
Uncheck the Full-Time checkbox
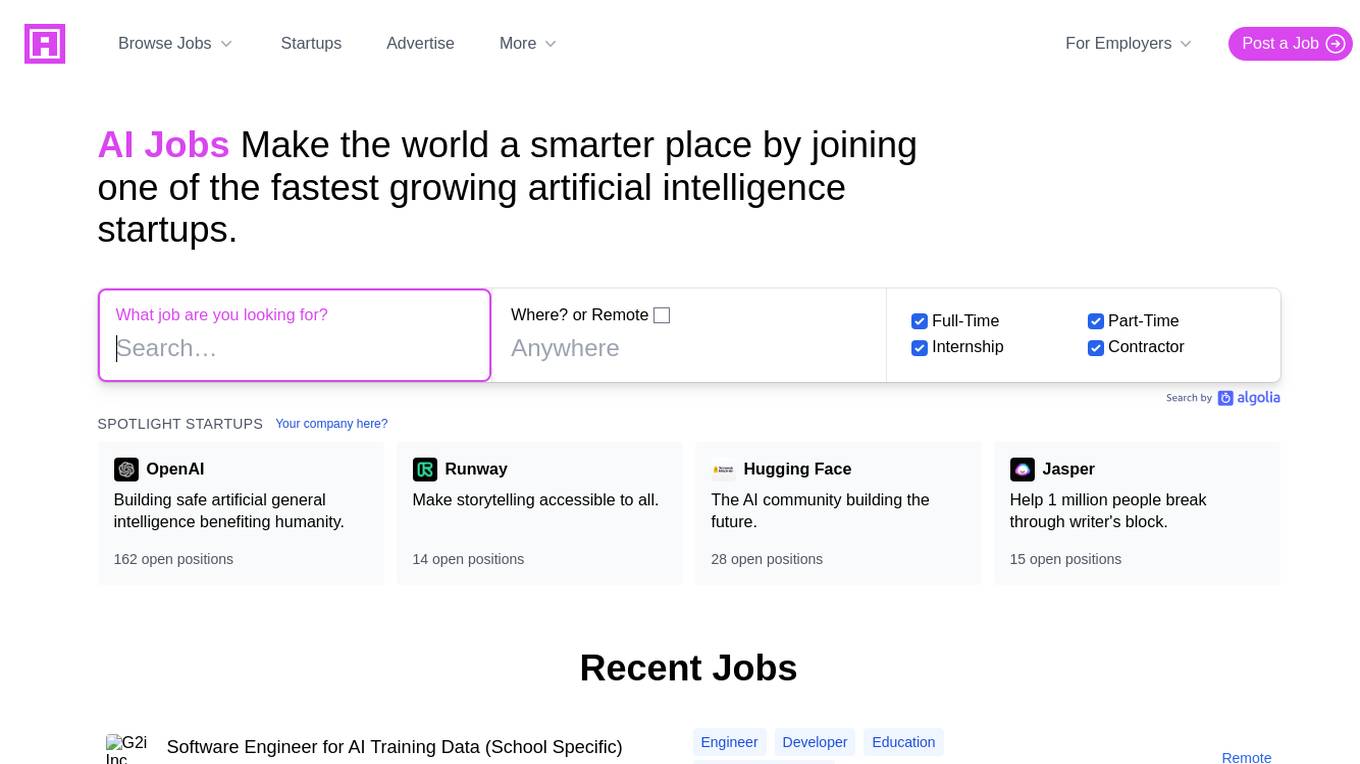(x=919, y=321)
